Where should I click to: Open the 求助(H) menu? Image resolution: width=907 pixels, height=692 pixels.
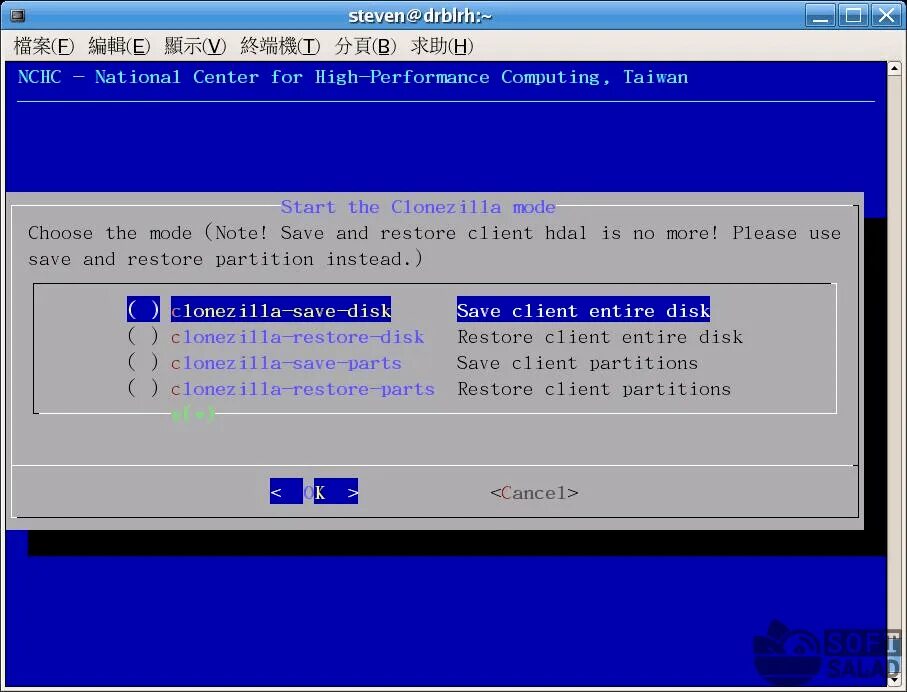click(442, 46)
